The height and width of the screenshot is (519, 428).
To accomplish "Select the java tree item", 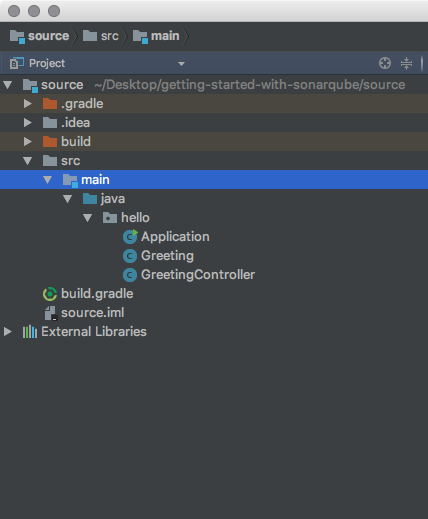I will click(214, 199).
